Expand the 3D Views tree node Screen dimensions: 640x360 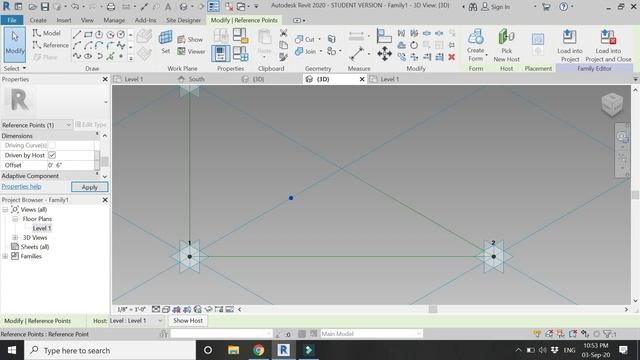tap(15, 238)
